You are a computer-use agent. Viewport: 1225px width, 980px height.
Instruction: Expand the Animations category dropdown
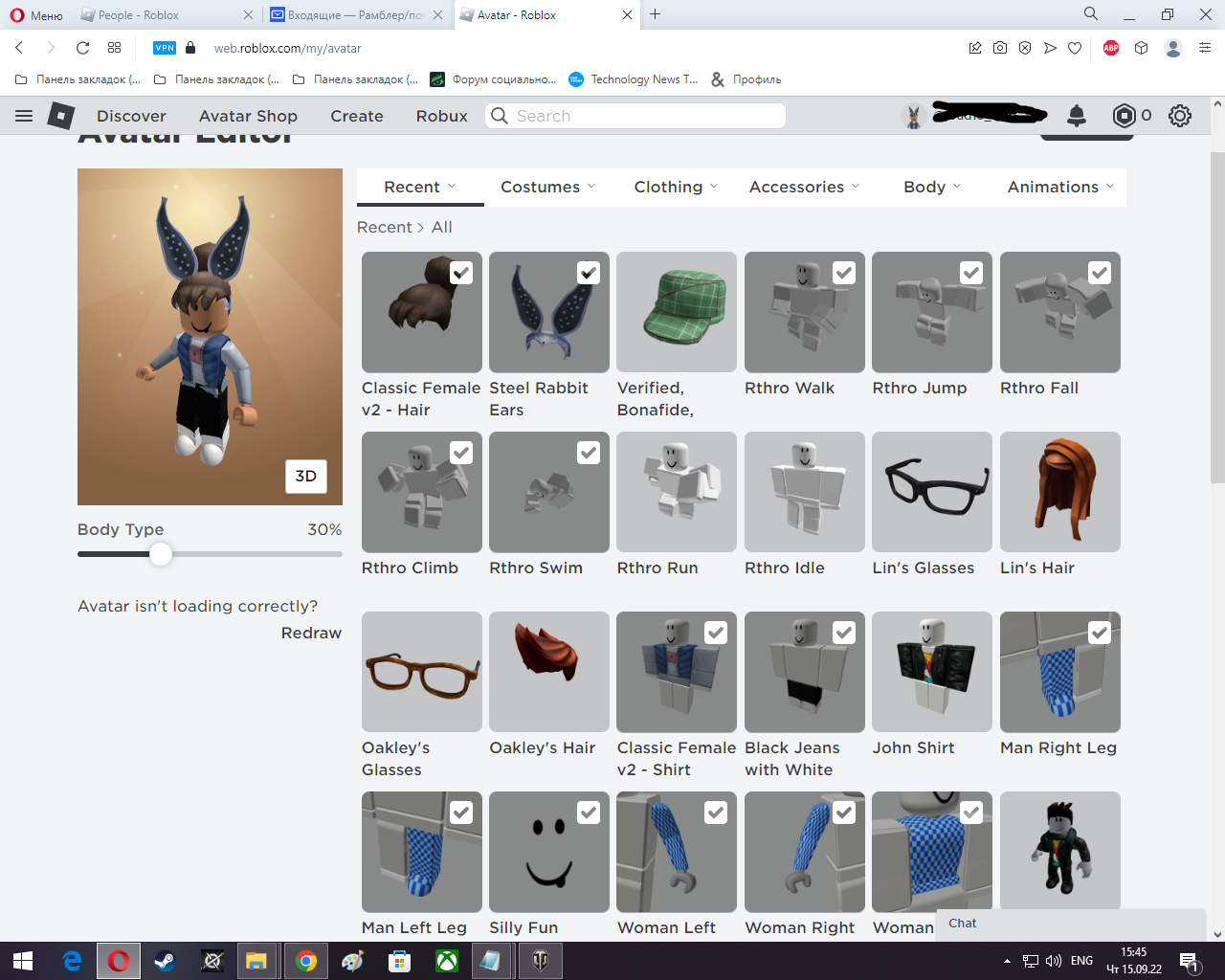click(1061, 187)
